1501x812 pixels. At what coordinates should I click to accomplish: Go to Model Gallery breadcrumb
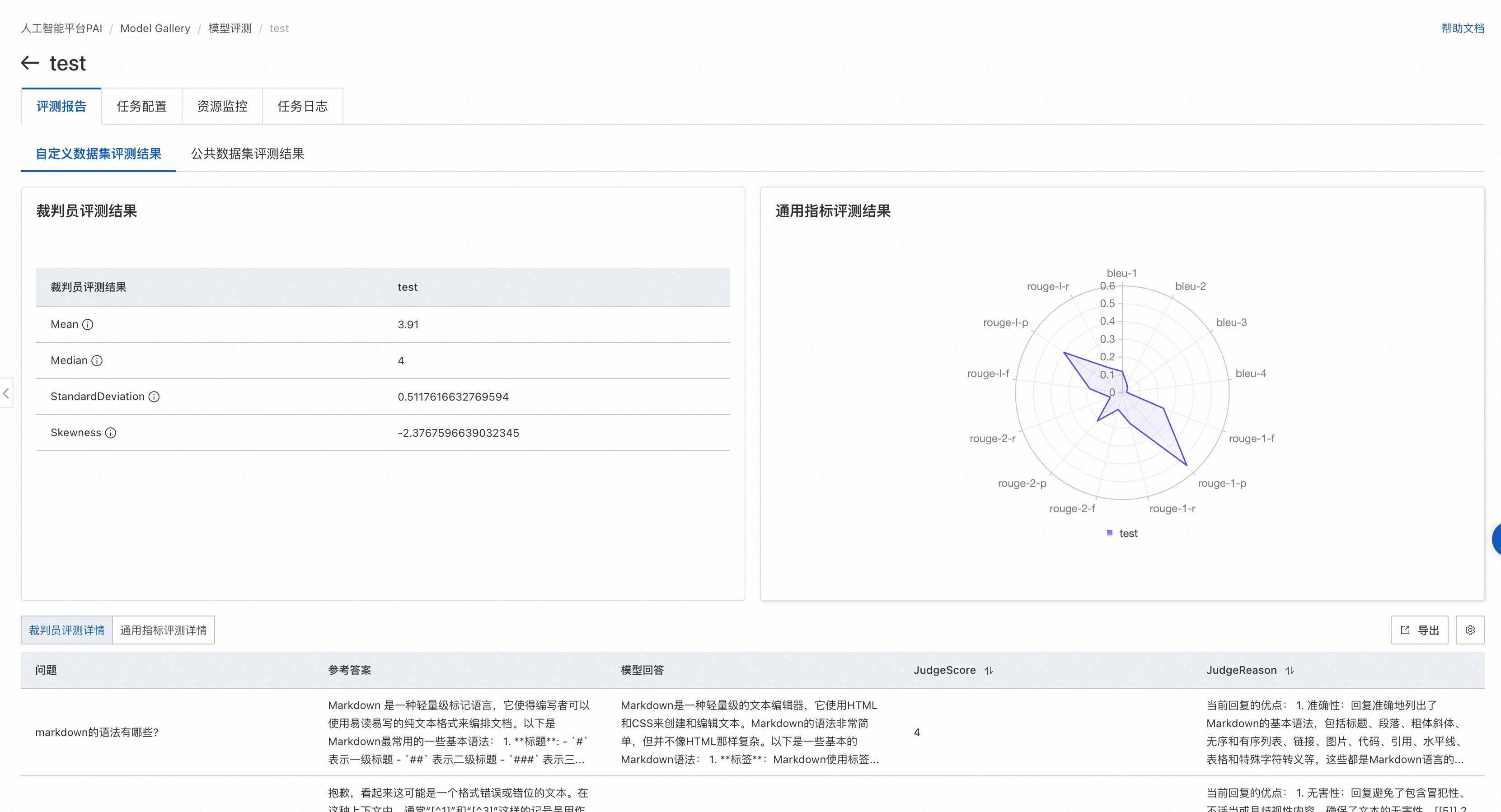[155, 28]
